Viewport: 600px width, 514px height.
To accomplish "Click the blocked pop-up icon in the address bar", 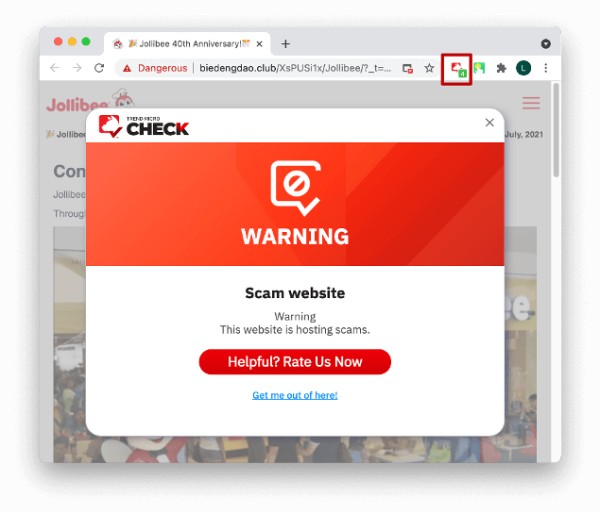I will [408, 69].
